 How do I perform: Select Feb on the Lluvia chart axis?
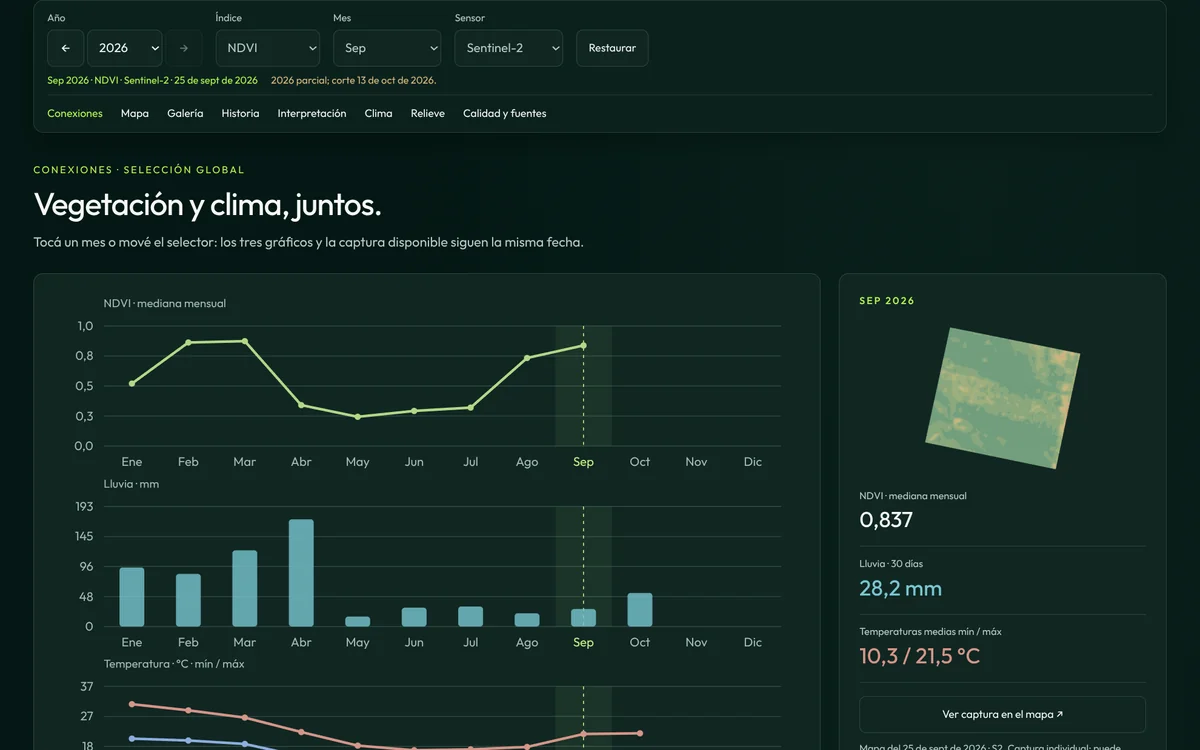[x=188, y=642]
